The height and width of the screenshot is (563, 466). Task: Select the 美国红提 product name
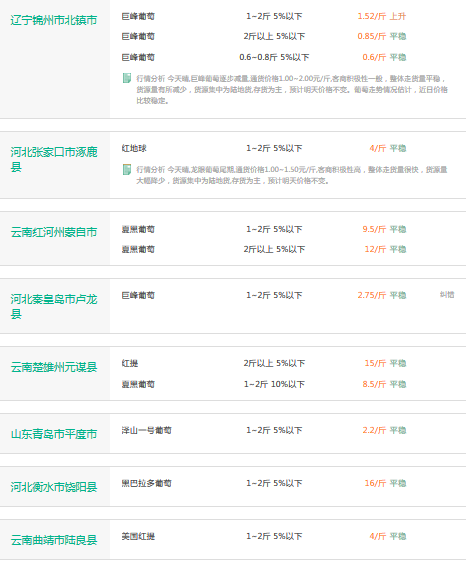coord(138,536)
